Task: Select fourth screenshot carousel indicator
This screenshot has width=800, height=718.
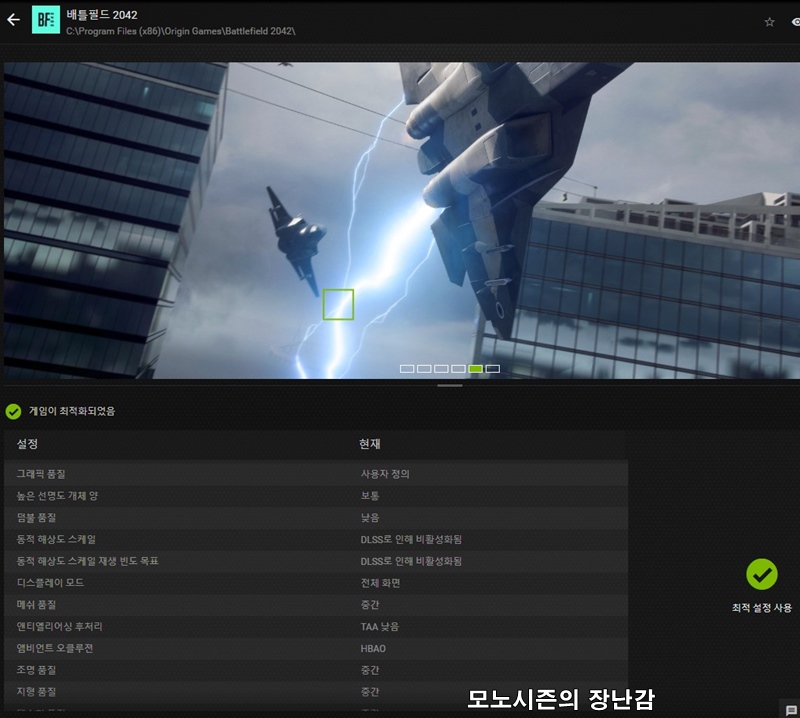Action: [x=458, y=368]
